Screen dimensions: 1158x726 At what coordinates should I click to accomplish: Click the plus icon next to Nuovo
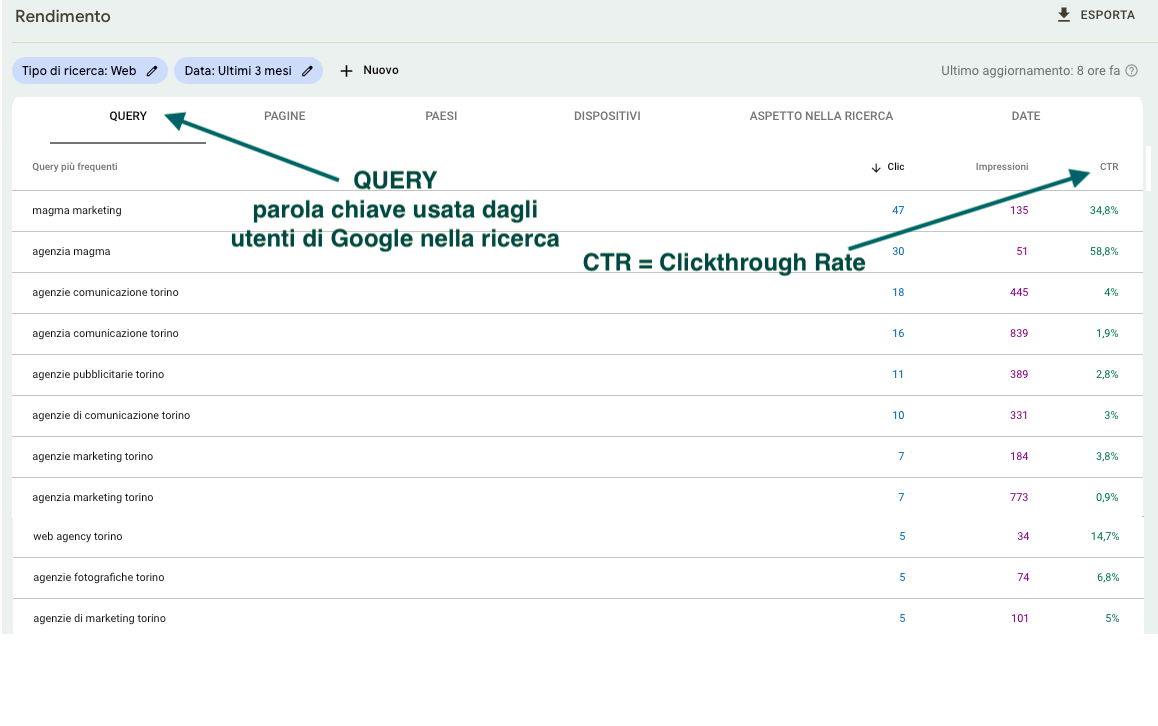[x=345, y=70]
